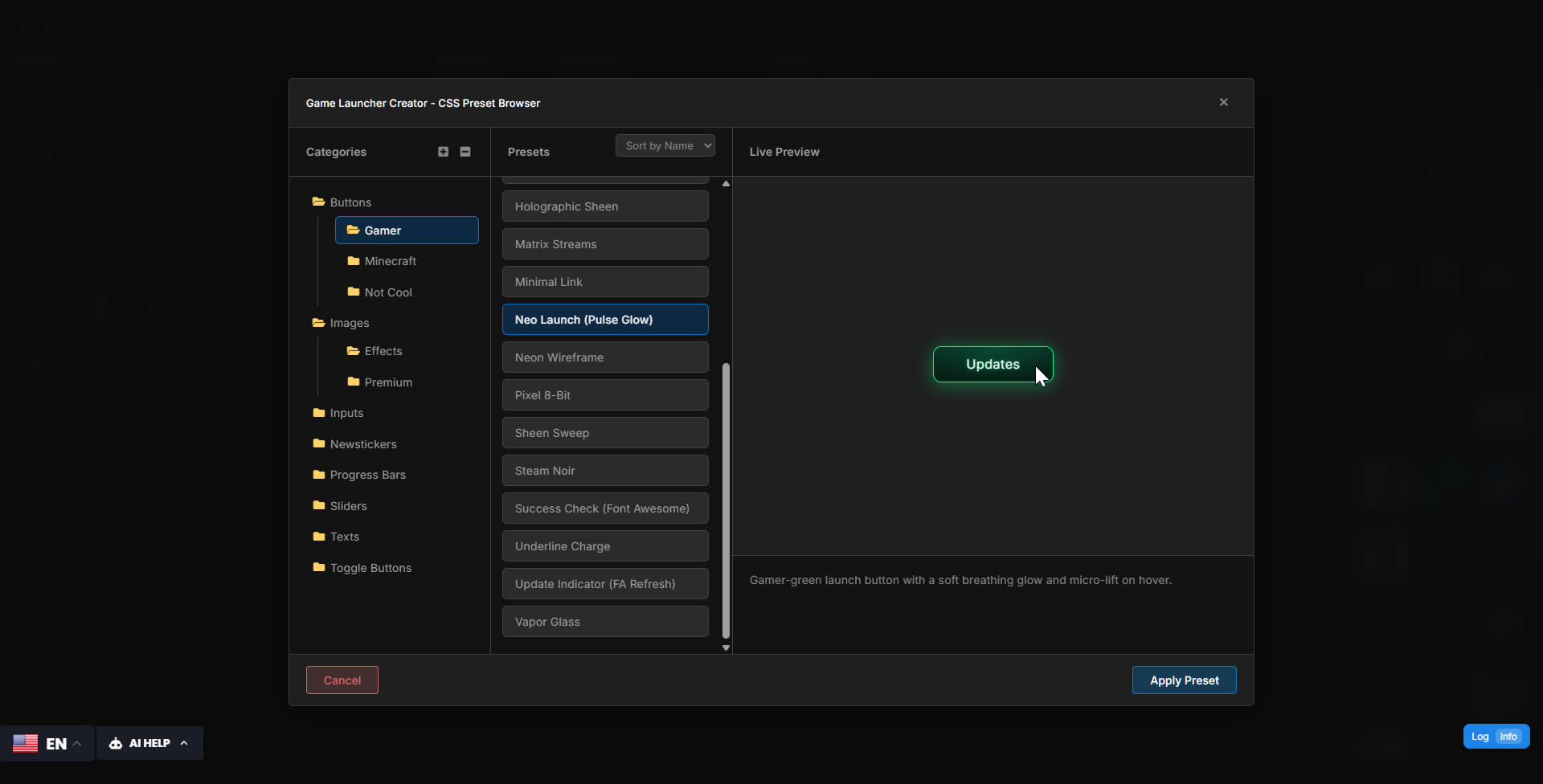Collapse the AI HELP panel chevron
Screen dimensions: 1543x784
click(183, 743)
